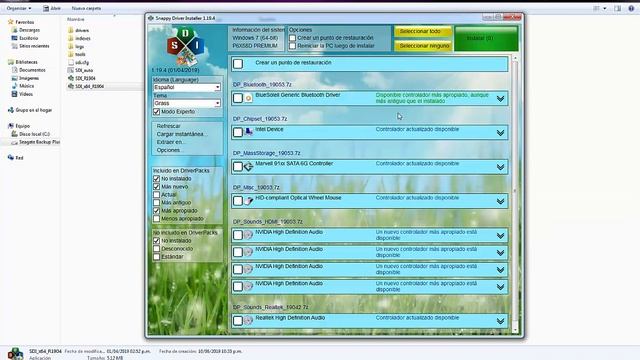This screenshot has height=360, width=640.
Task: Open the indexes folder in Explorer
Action: [79, 38]
